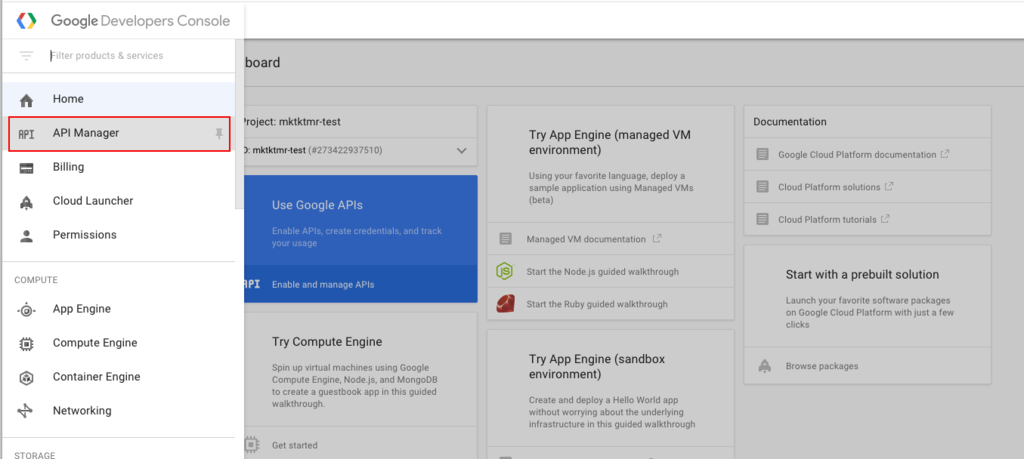Open Compute Engine sidebar entry

(118, 343)
